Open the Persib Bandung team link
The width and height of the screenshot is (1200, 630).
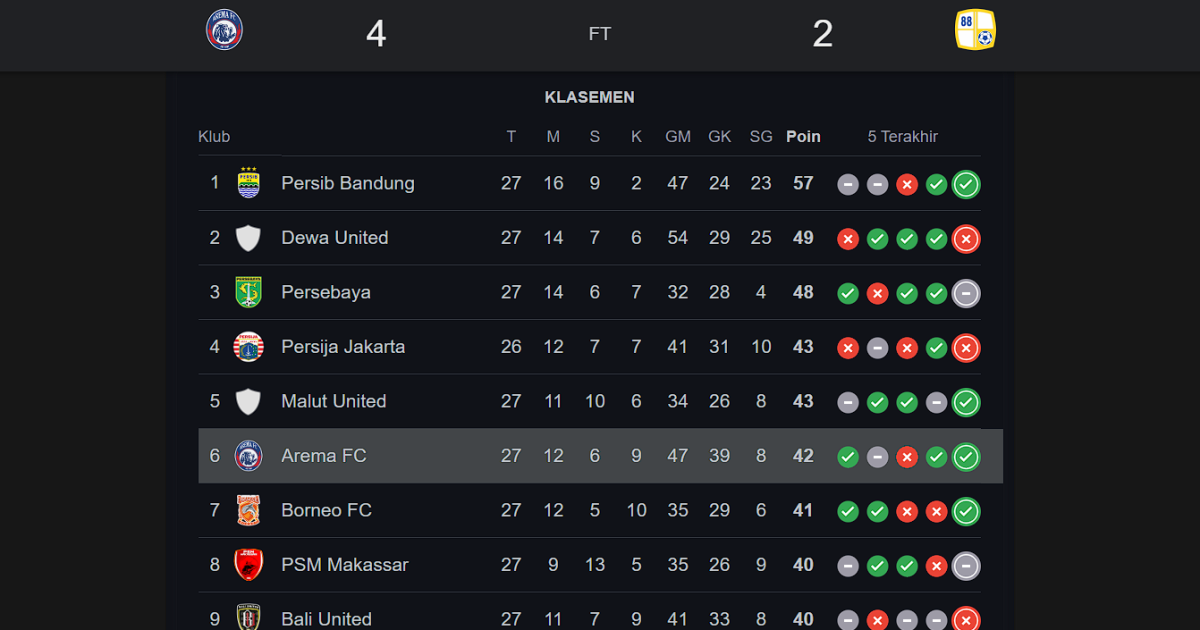(x=348, y=183)
